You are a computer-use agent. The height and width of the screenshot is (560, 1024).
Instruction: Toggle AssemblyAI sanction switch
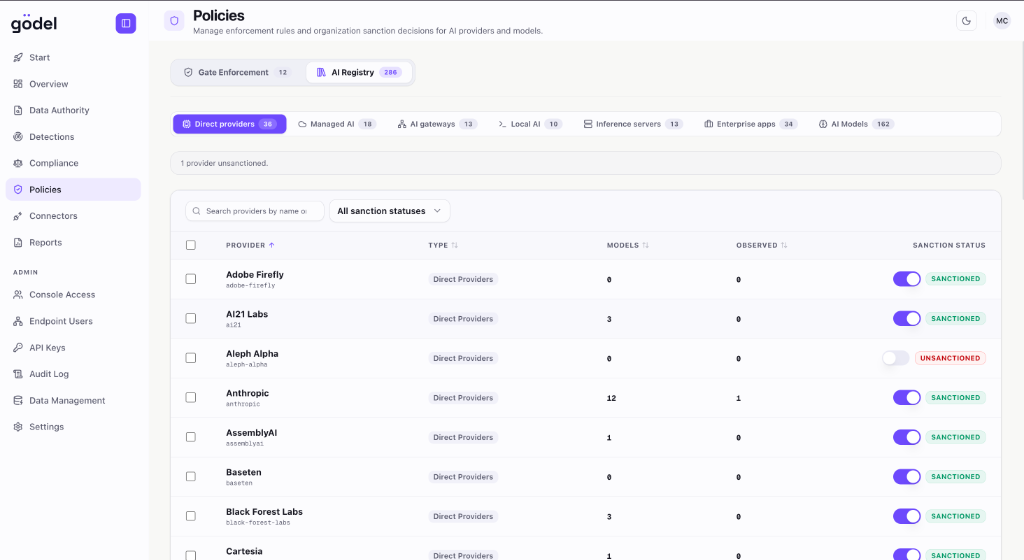click(906, 437)
